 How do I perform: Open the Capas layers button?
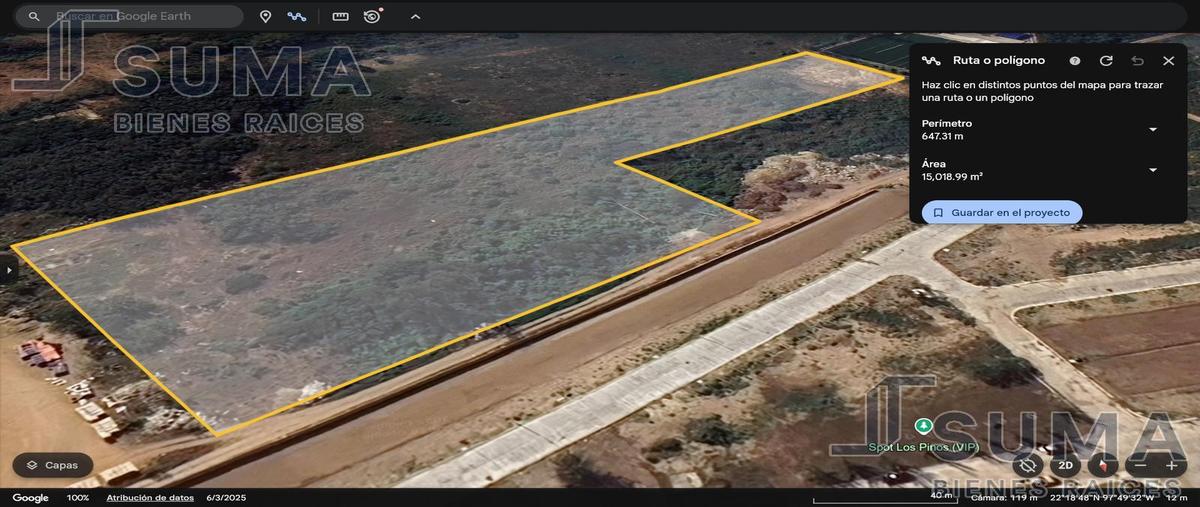53,465
